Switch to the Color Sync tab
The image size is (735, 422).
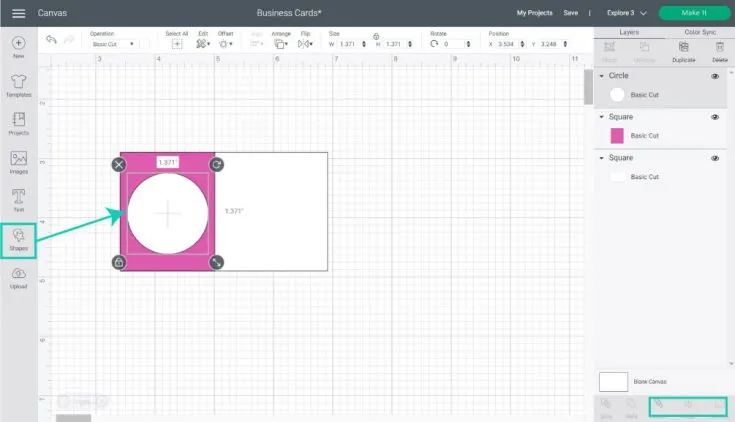(x=699, y=32)
